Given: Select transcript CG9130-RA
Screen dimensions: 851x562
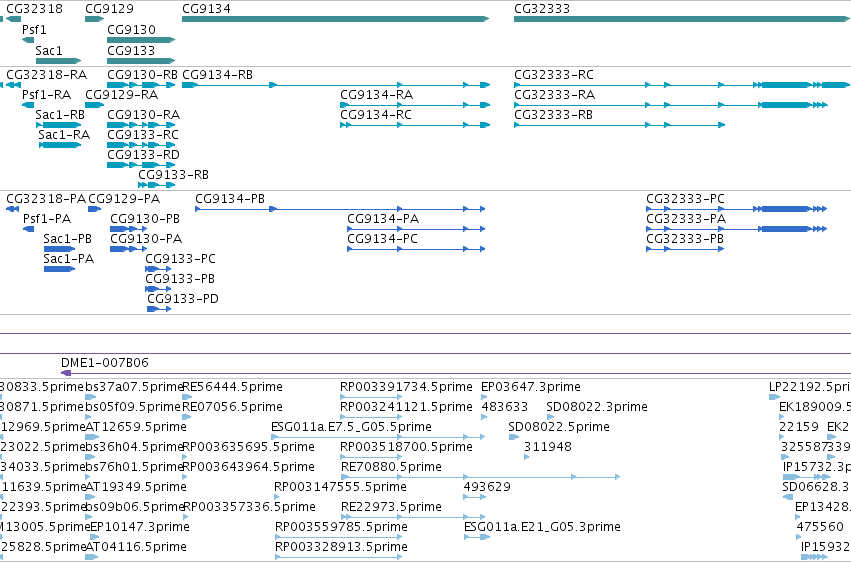Looking at the screenshot, I should point(141,125).
